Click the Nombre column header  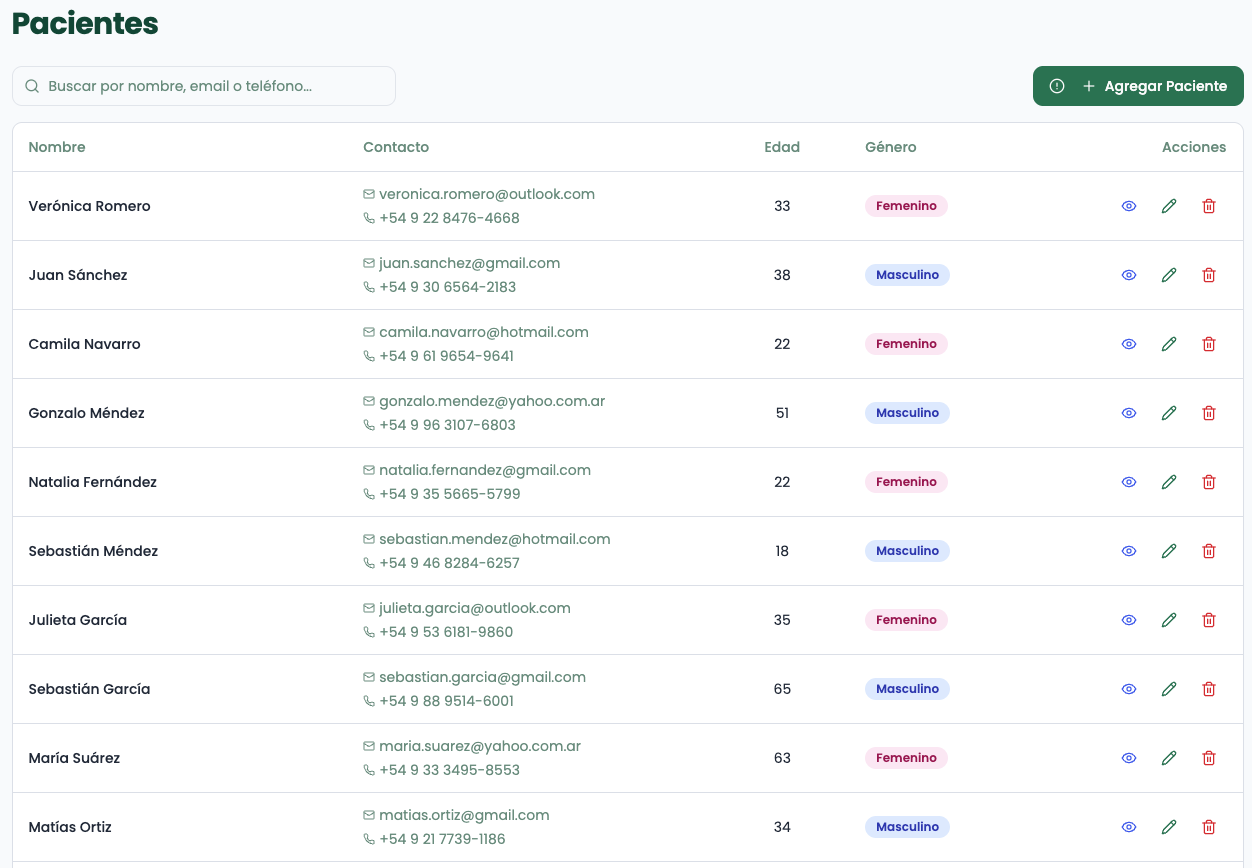tap(57, 147)
